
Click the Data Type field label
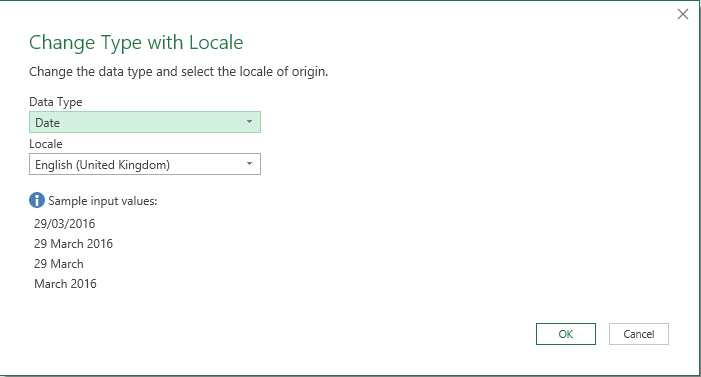[x=56, y=102]
